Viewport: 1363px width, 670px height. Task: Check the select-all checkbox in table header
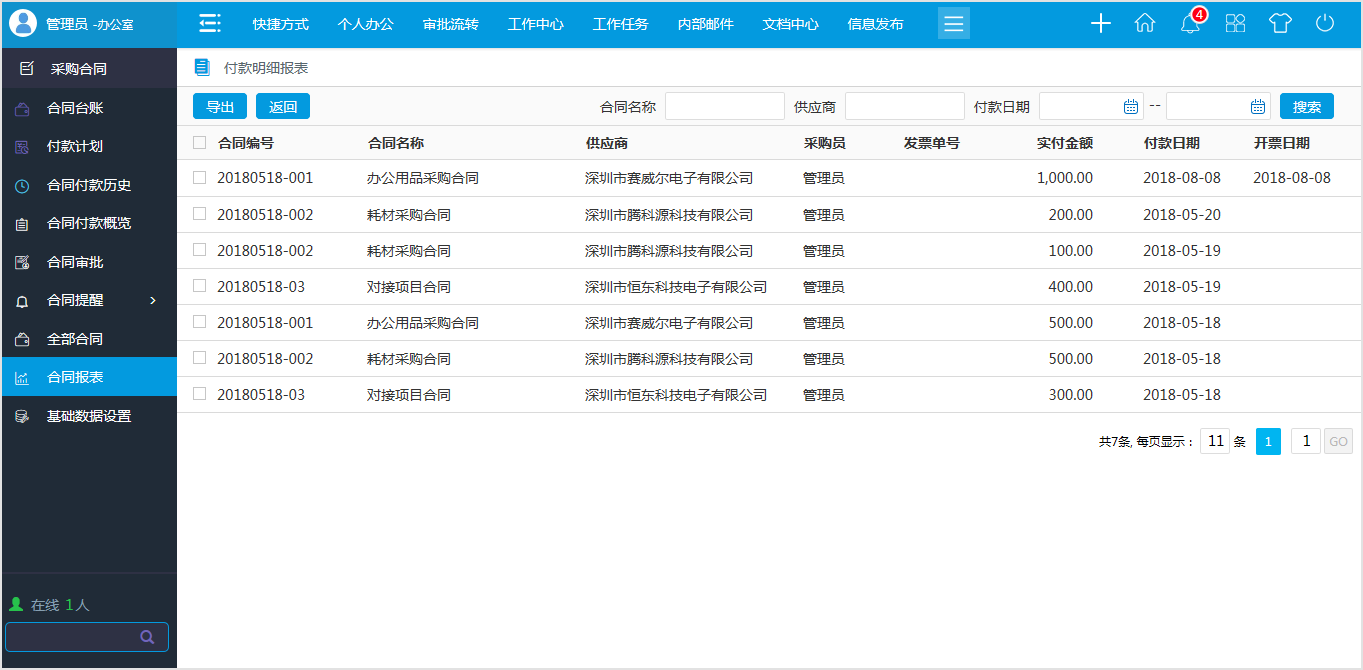pyautogui.click(x=199, y=143)
